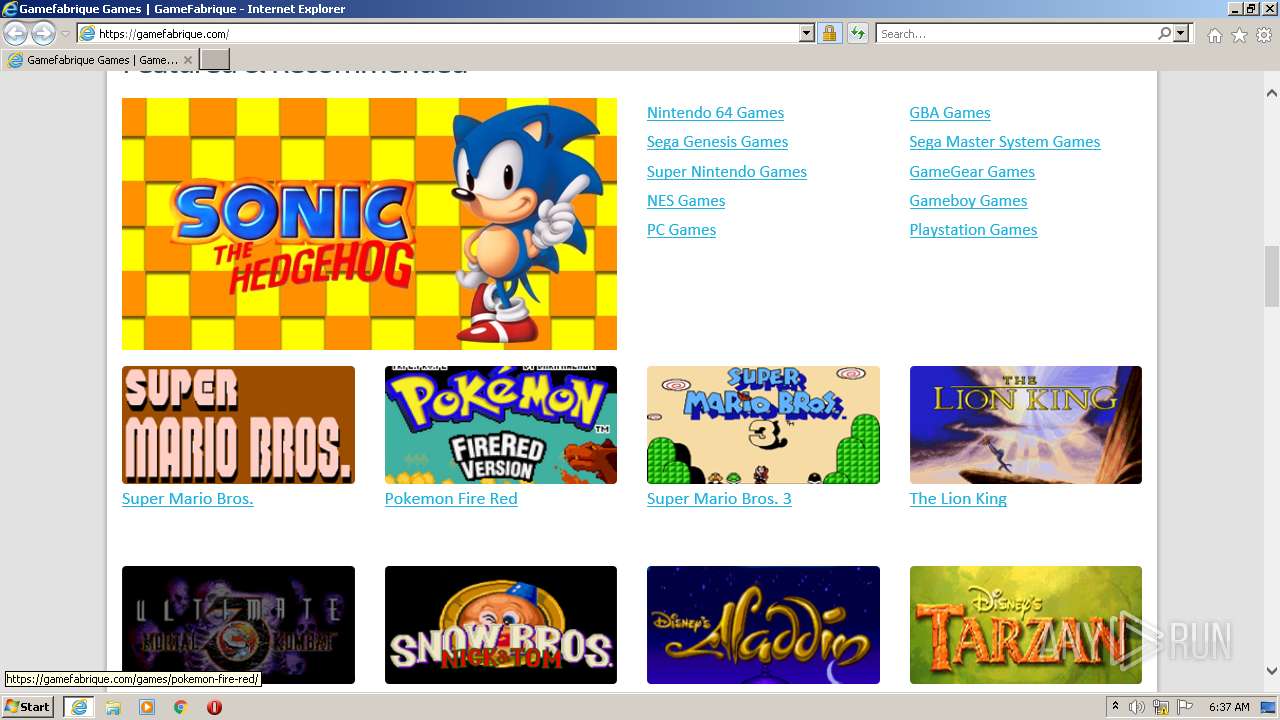1280x720 pixels.
Task: Open Action Center flag tray icon
Action: [1184, 707]
